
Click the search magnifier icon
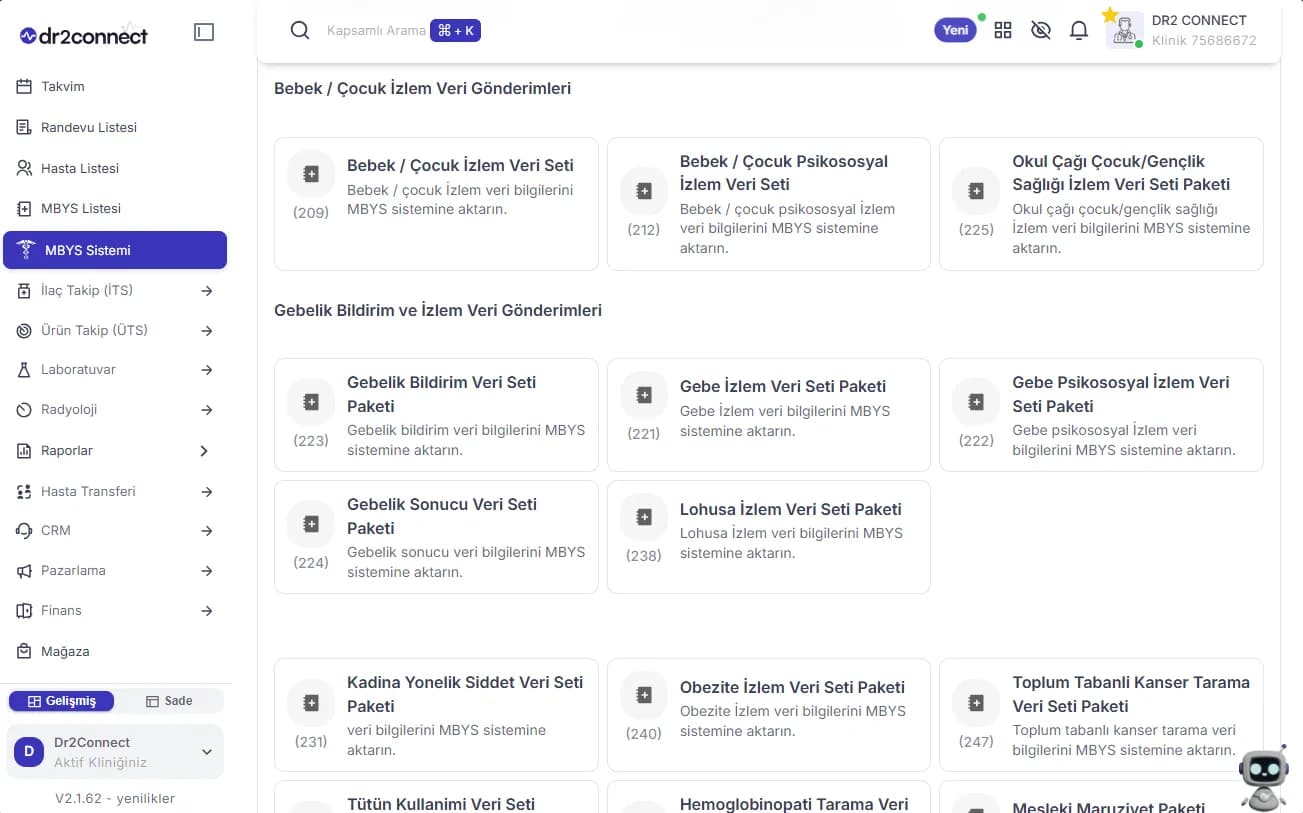click(299, 30)
